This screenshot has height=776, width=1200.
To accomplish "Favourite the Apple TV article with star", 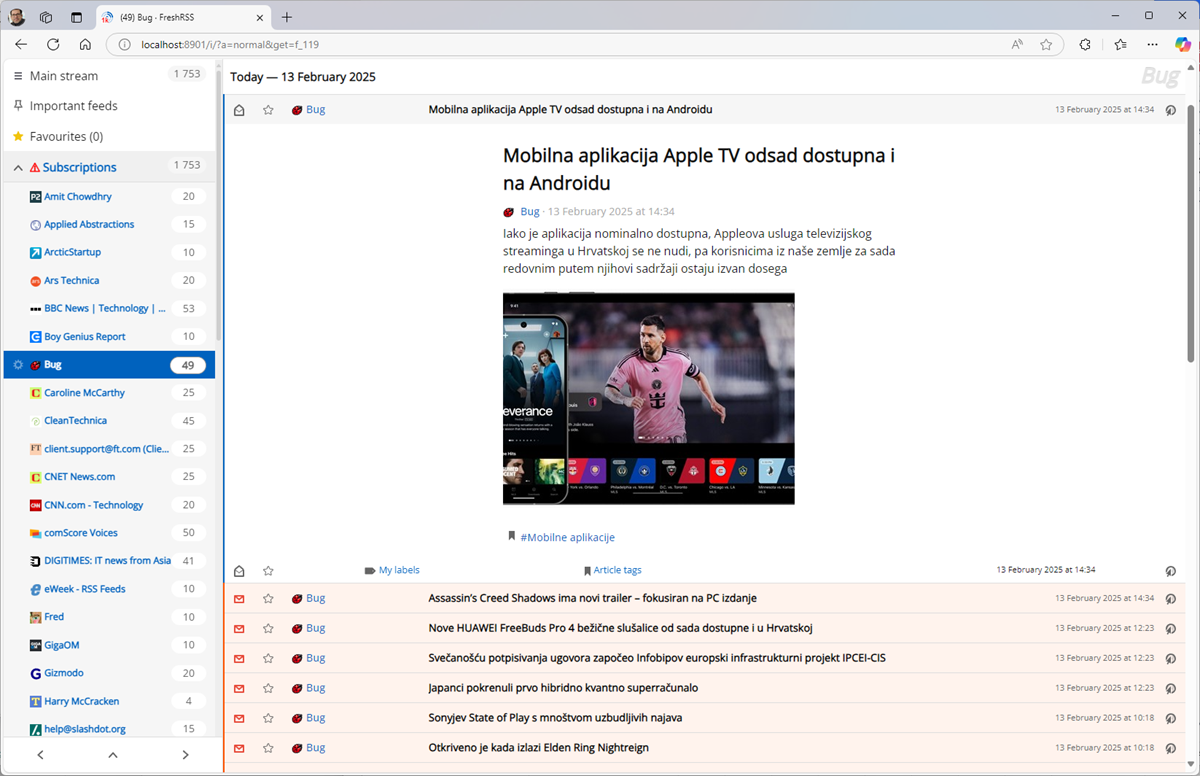I will 268,110.
